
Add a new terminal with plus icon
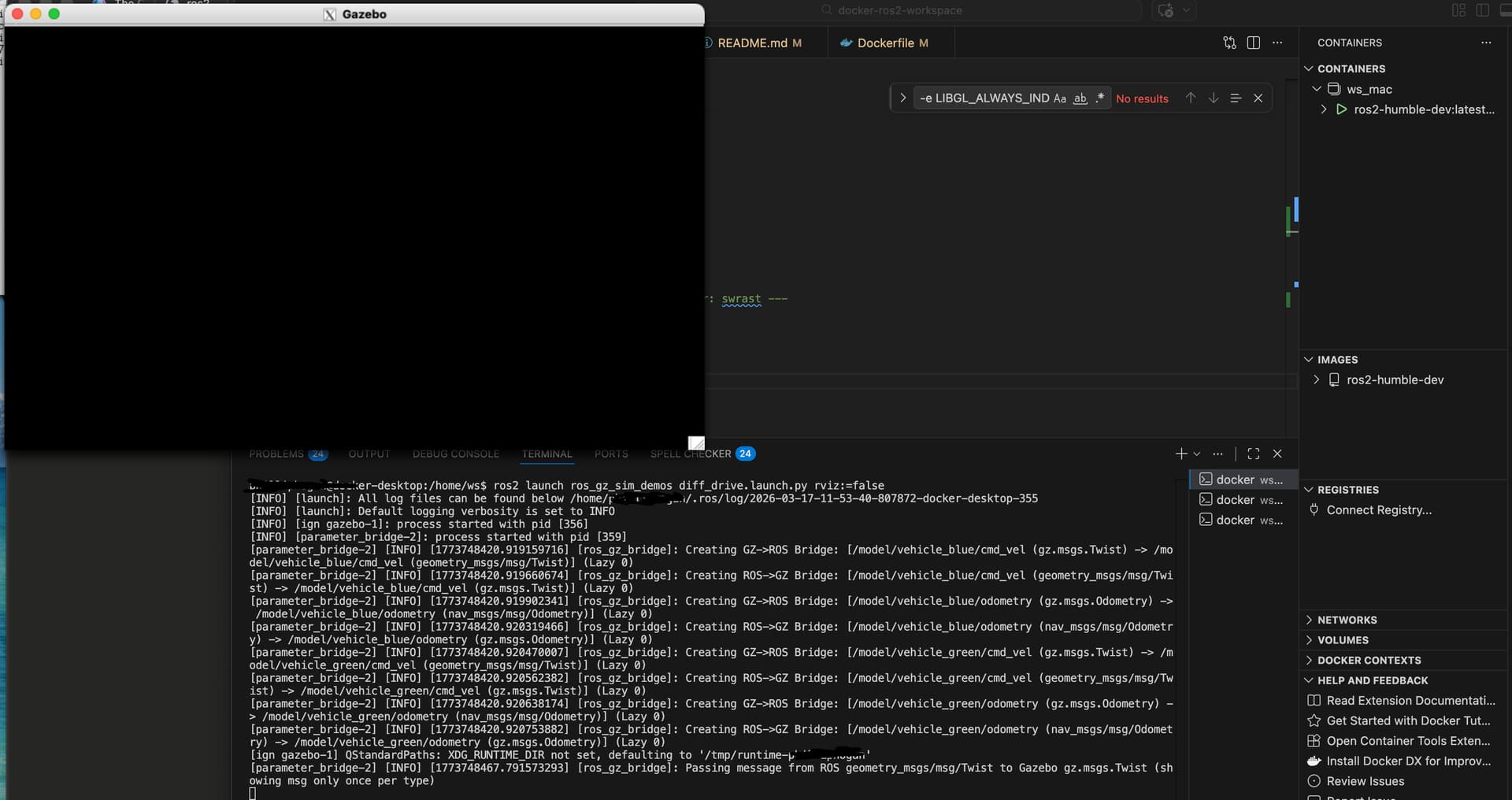[x=1180, y=454]
